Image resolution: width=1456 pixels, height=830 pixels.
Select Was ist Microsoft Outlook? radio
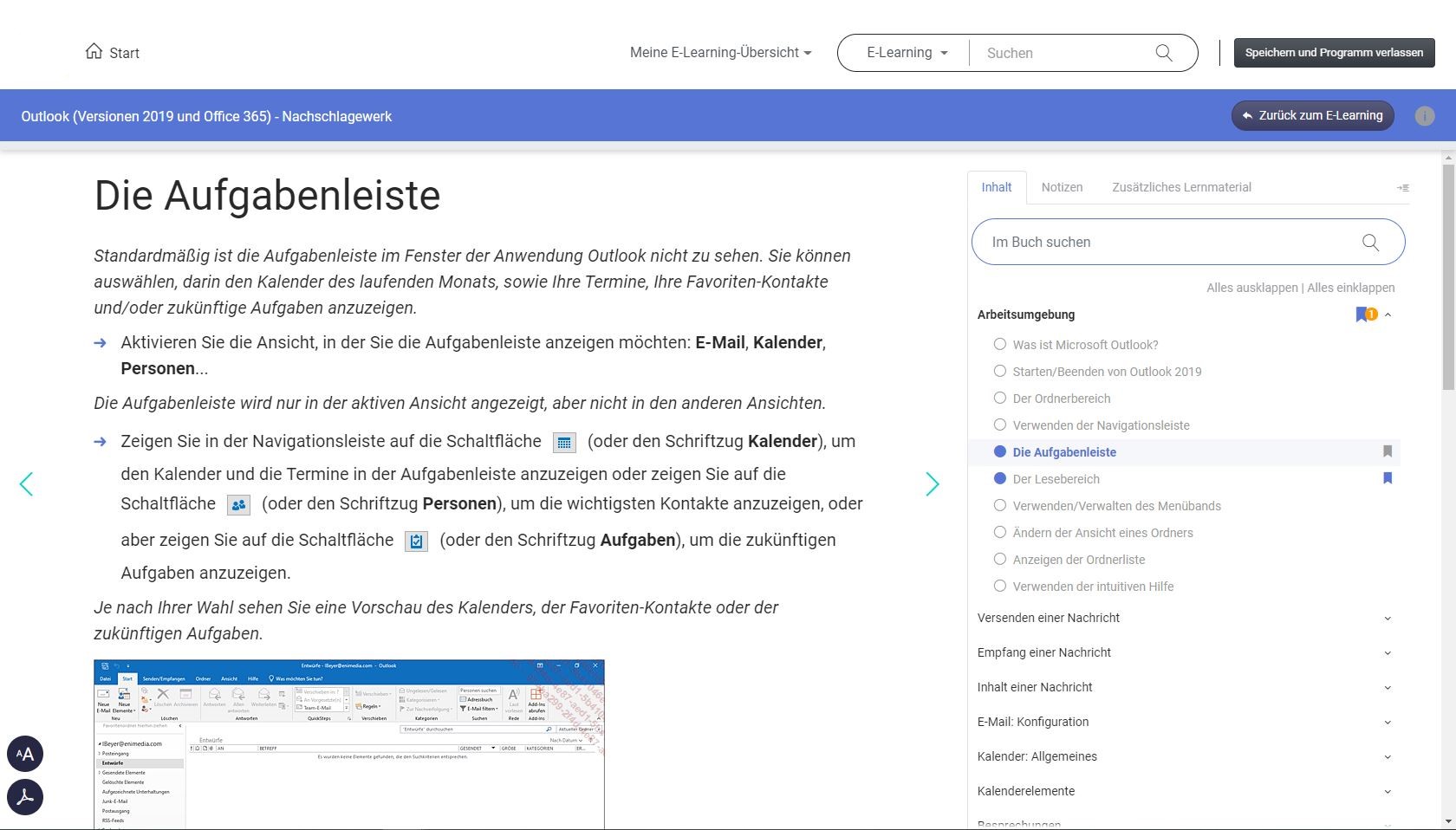tap(999, 344)
